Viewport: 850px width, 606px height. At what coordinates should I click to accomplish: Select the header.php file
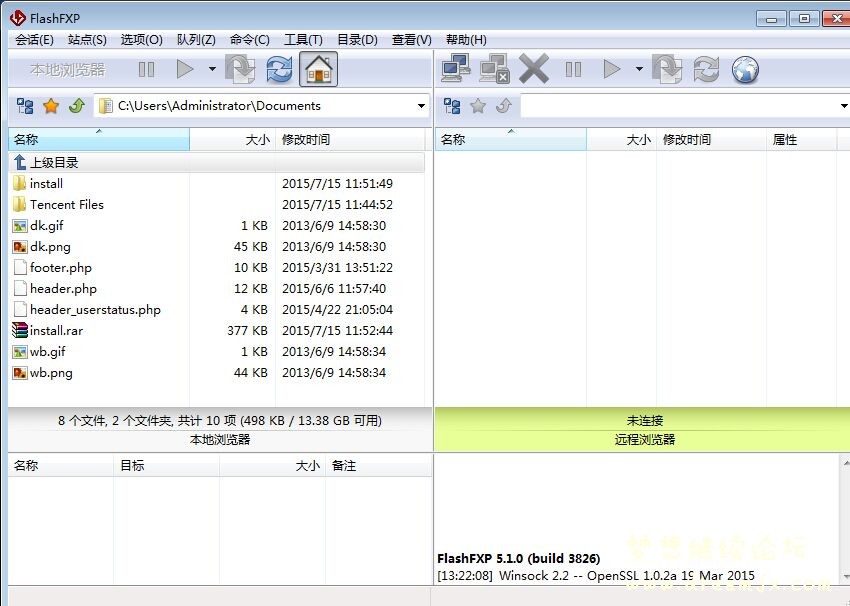216,288
